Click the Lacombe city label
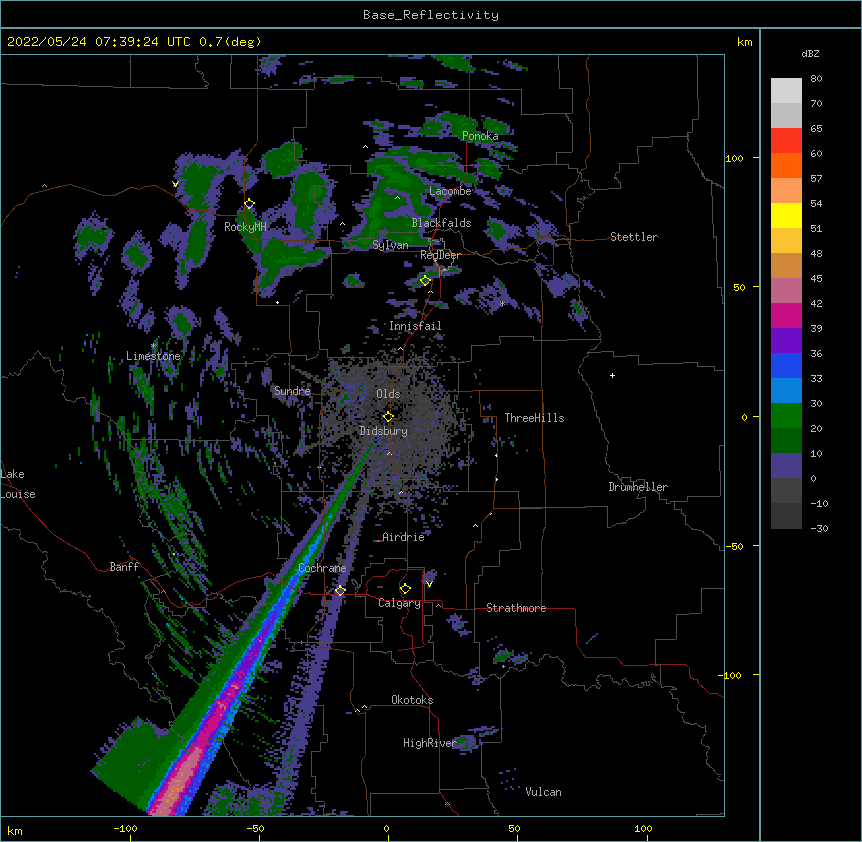This screenshot has width=862, height=842. [450, 191]
